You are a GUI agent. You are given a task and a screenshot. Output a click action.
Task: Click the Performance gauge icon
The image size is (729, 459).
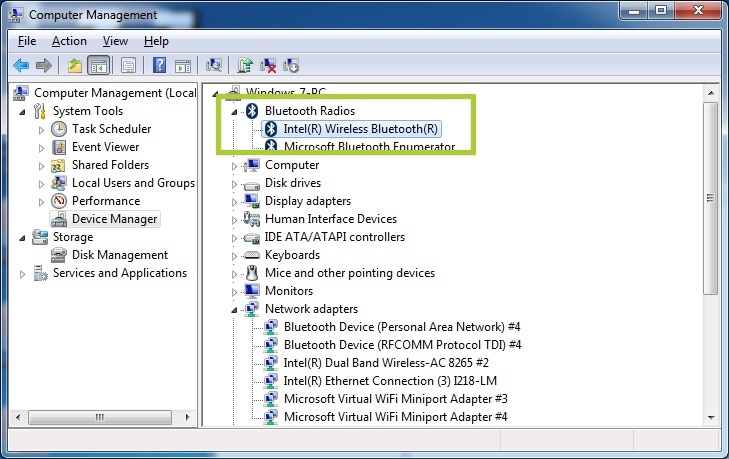point(59,201)
